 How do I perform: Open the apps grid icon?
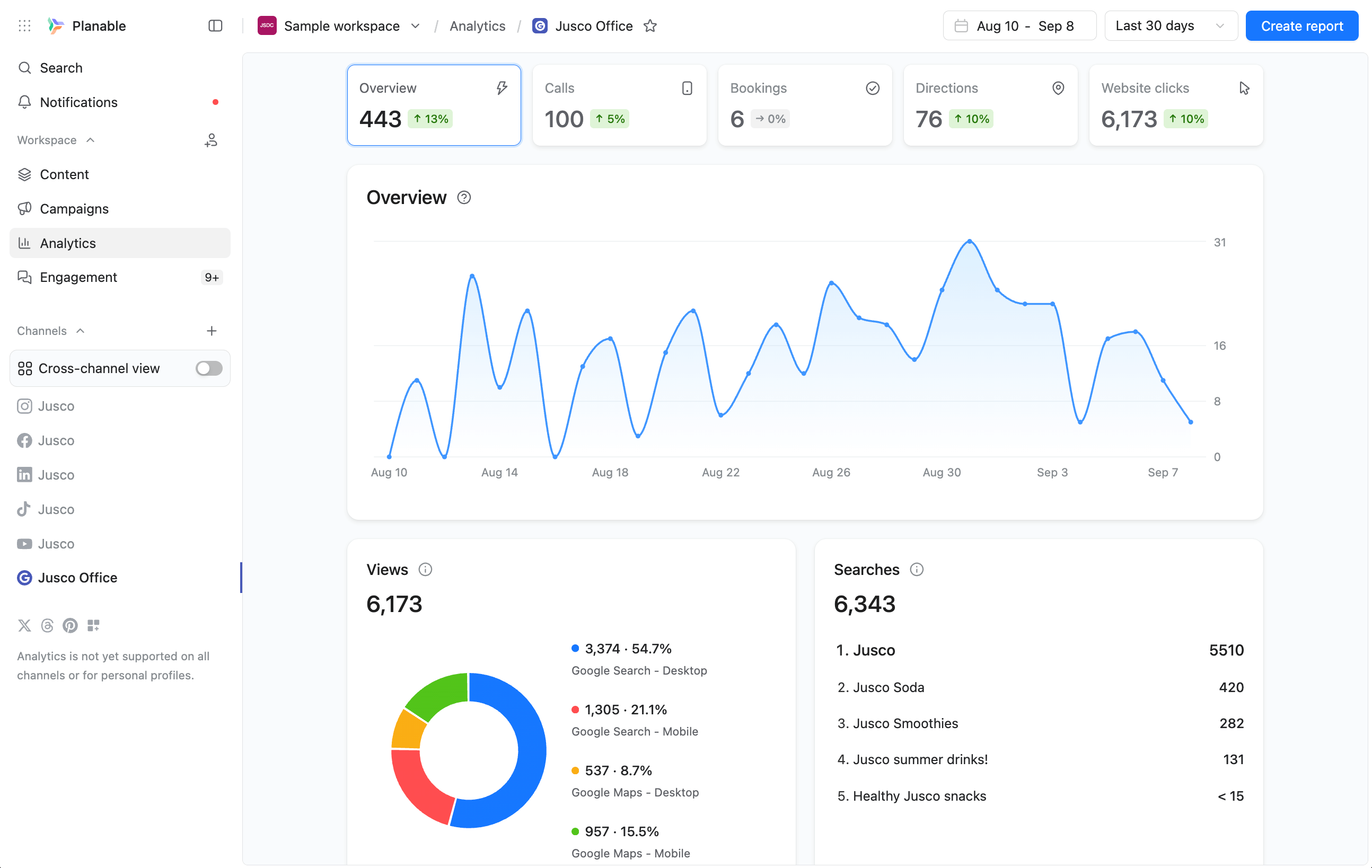(24, 25)
